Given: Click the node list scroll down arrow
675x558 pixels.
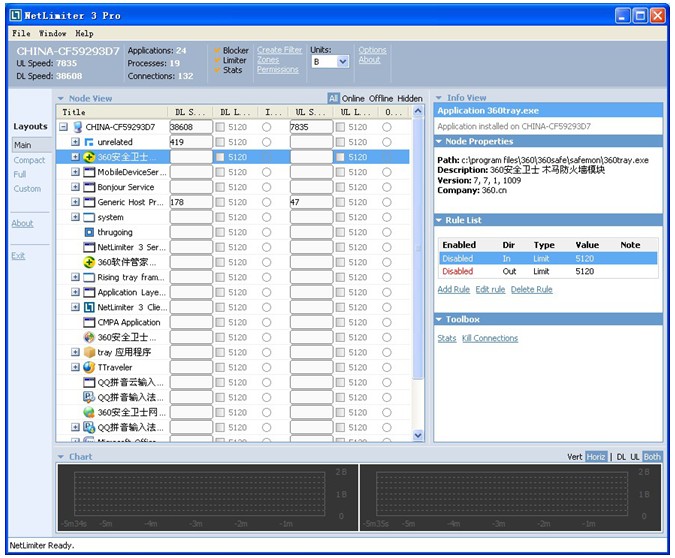Looking at the screenshot, I should [x=418, y=435].
